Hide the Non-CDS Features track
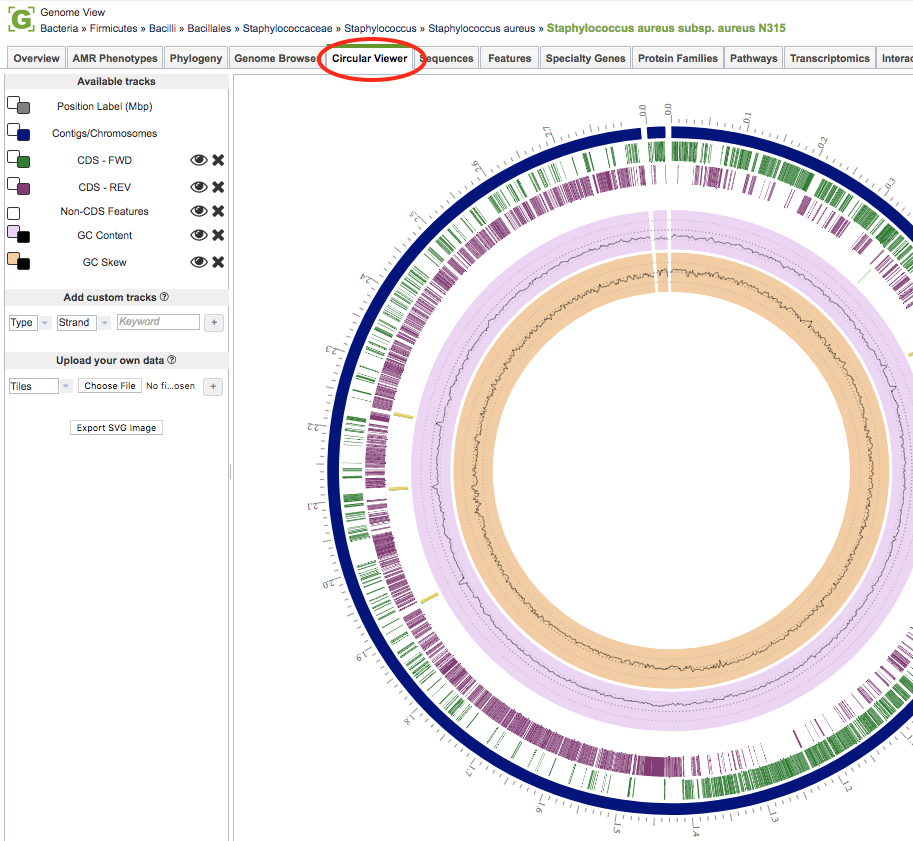 coord(199,211)
